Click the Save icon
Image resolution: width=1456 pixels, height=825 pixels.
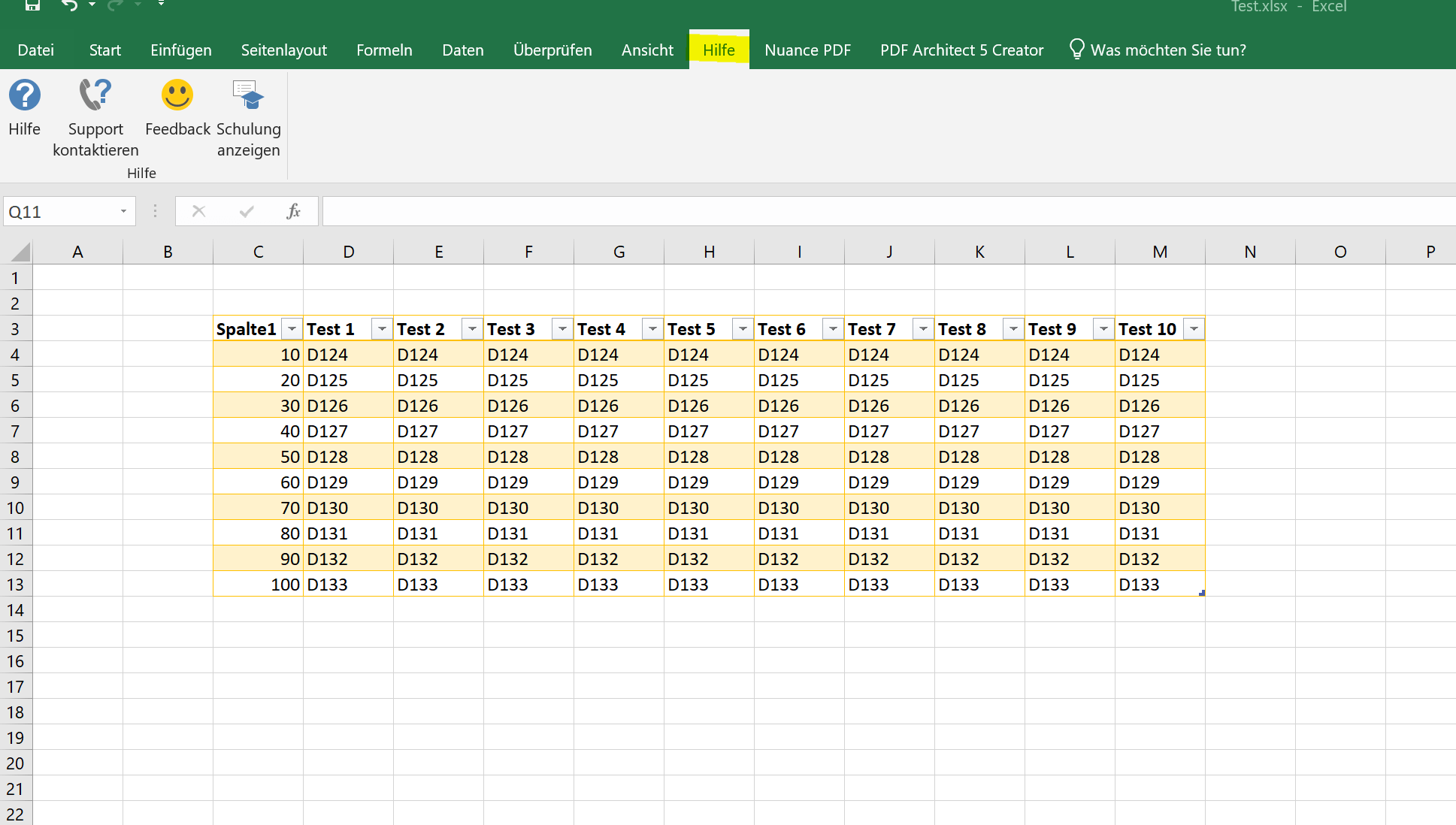[x=32, y=6]
